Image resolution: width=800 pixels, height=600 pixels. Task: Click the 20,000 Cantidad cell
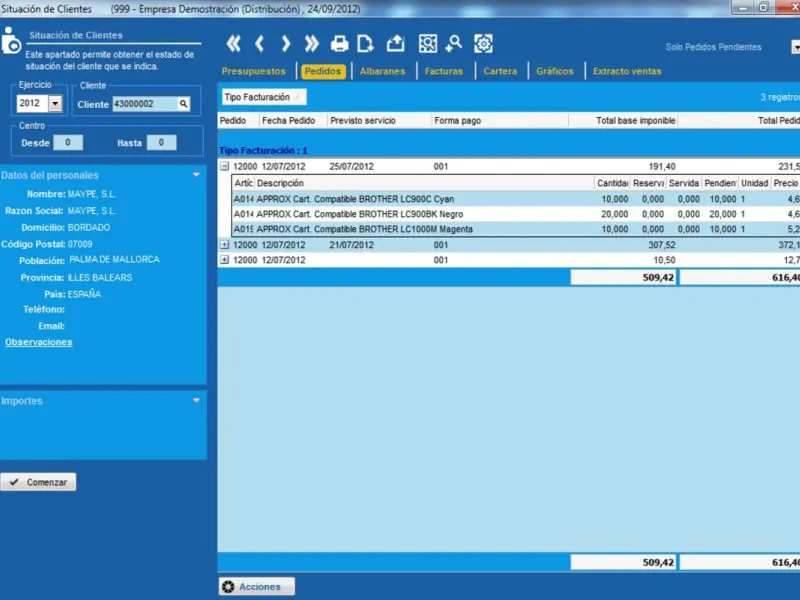(614, 214)
